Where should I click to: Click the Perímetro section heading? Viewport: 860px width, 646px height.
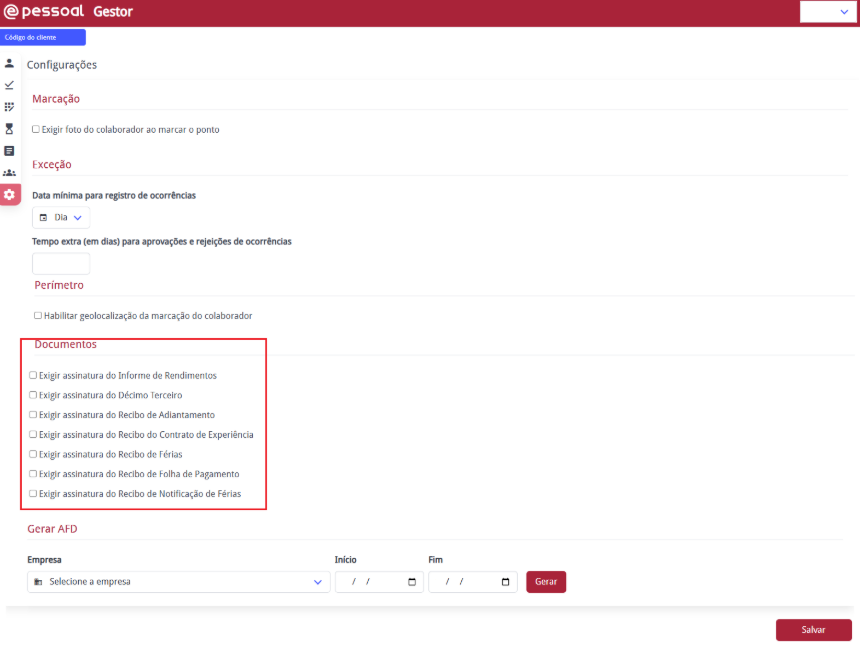point(59,285)
